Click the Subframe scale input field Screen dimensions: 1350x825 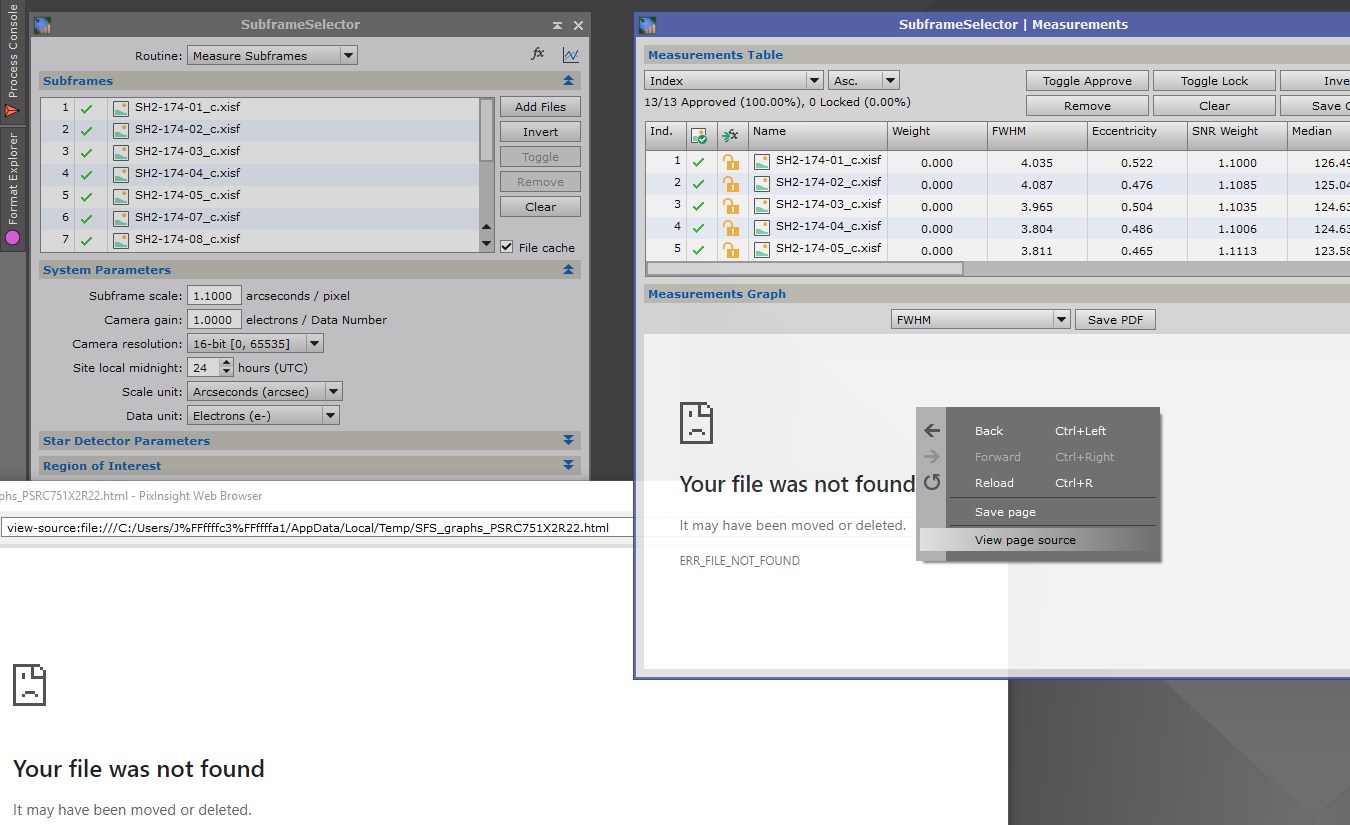tap(214, 296)
